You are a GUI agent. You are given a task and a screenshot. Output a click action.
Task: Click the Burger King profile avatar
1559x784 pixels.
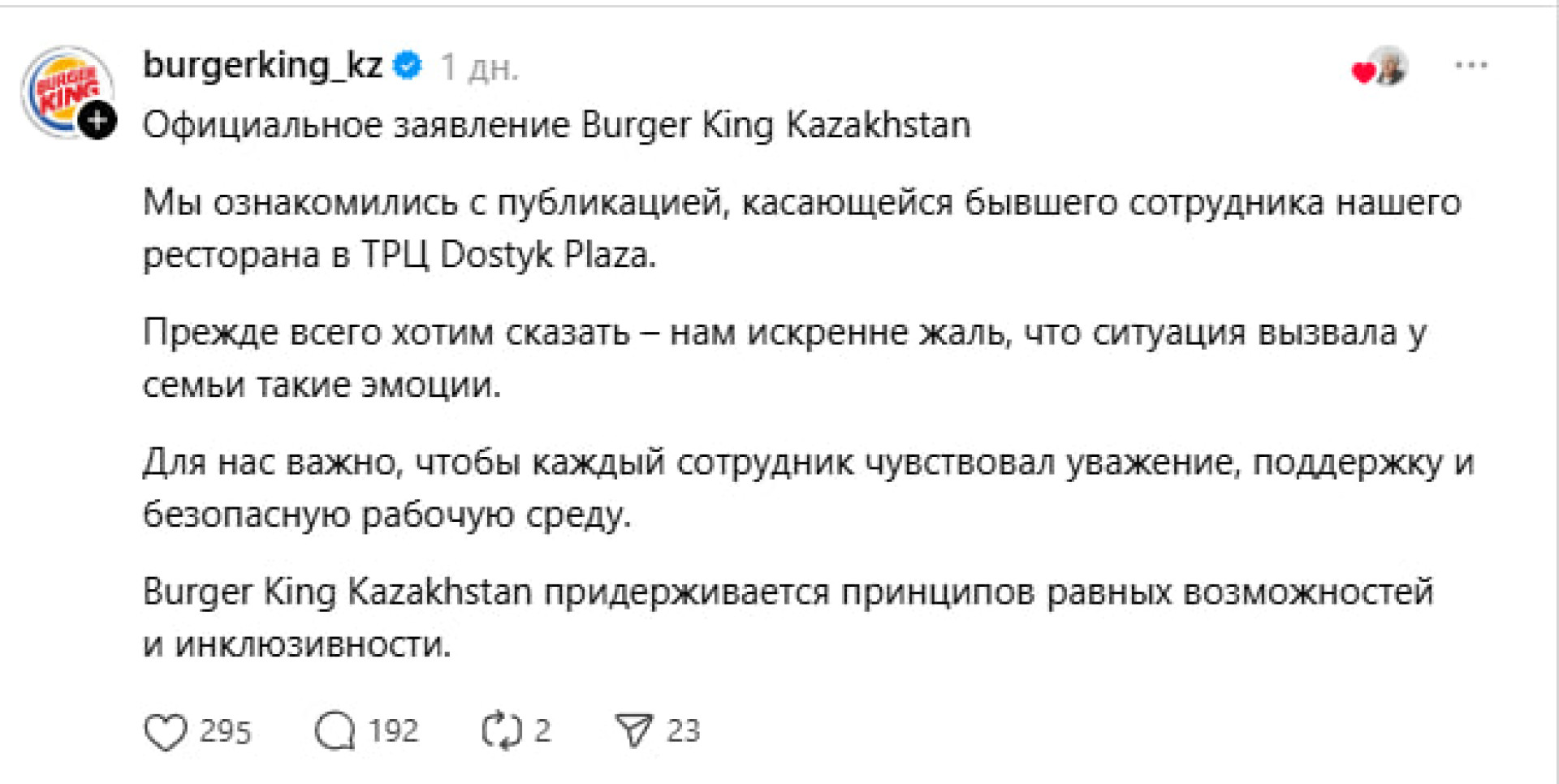(65, 89)
